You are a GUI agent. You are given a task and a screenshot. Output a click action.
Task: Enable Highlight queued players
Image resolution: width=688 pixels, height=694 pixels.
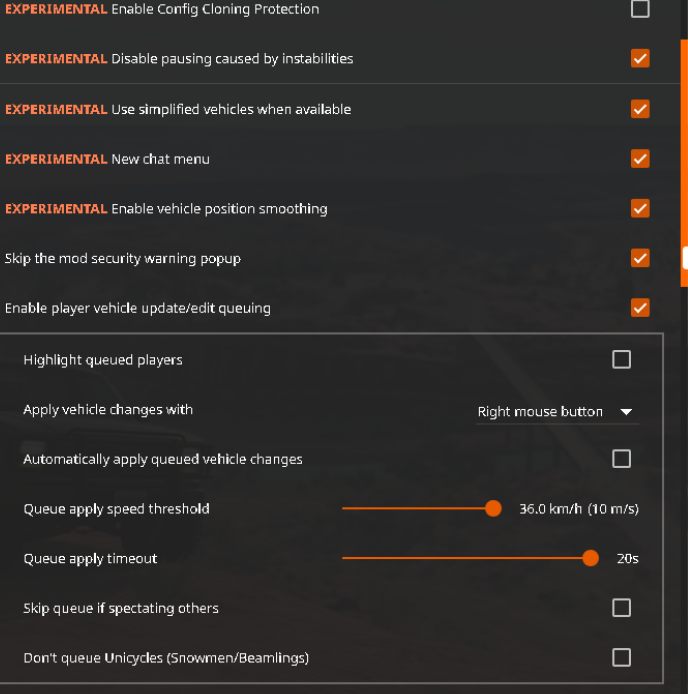621,359
